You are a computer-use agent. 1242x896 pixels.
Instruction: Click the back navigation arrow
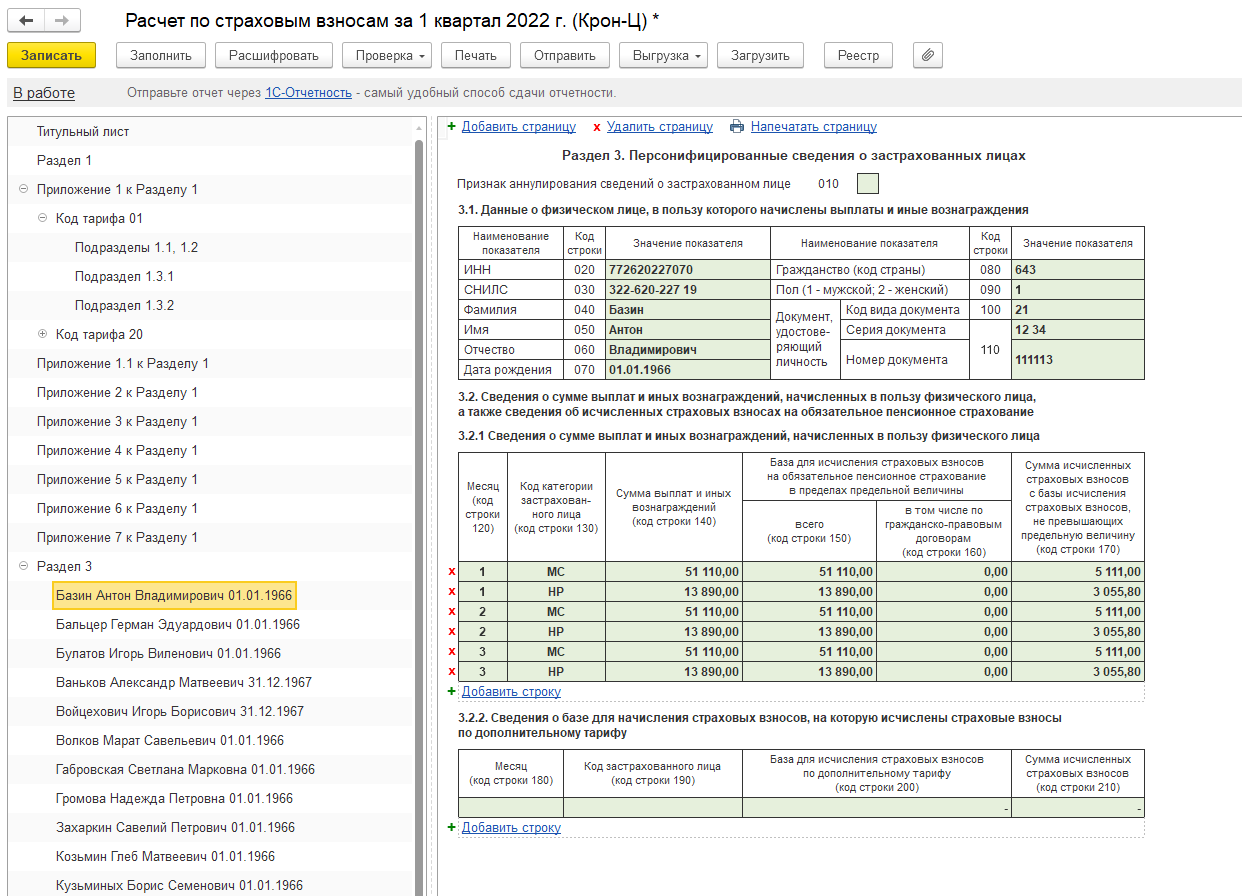click(26, 21)
